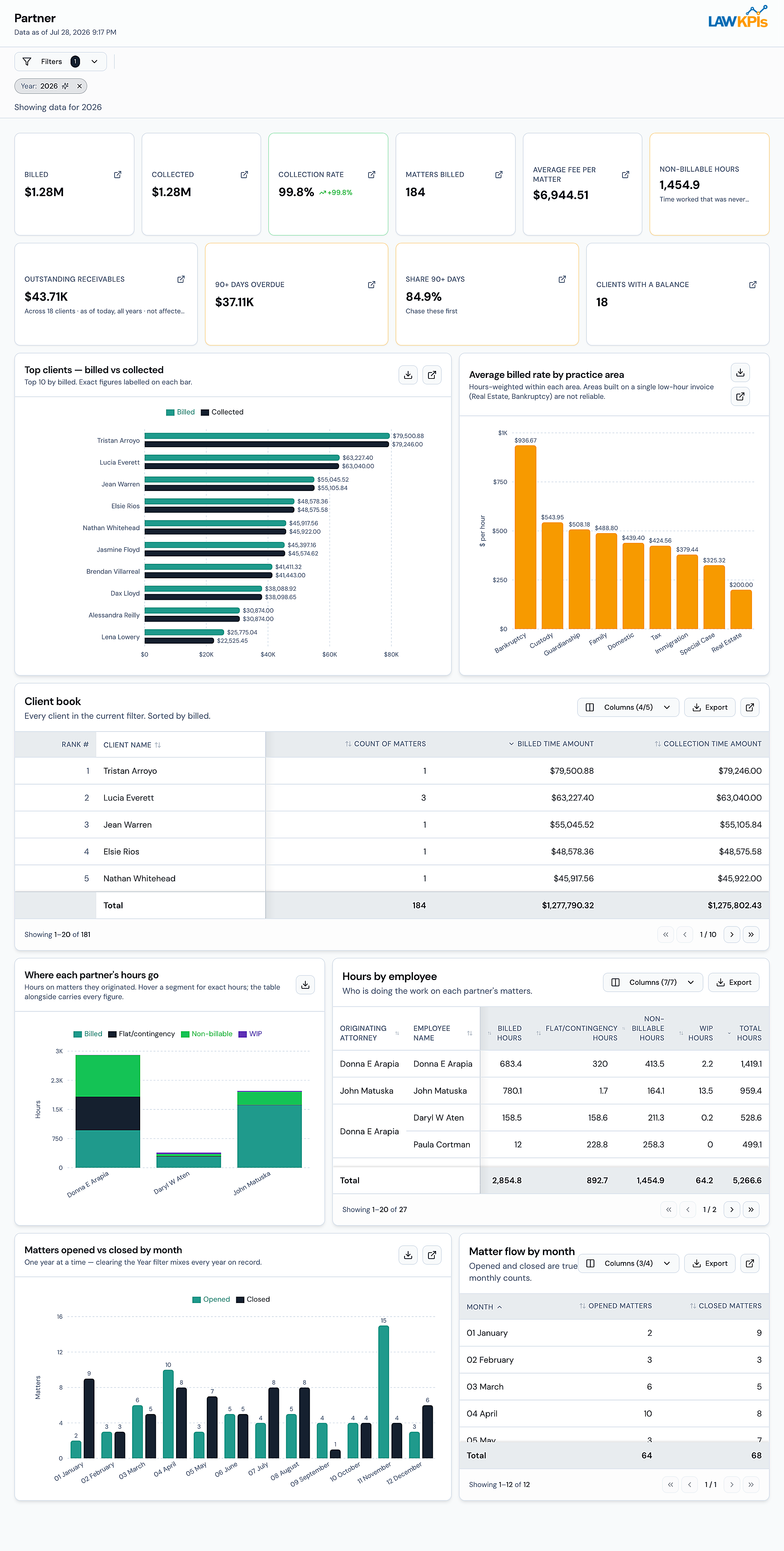Image resolution: width=784 pixels, height=1551 pixels.
Task: Toggle WIP series in partner hours legend
Action: pos(250,1035)
